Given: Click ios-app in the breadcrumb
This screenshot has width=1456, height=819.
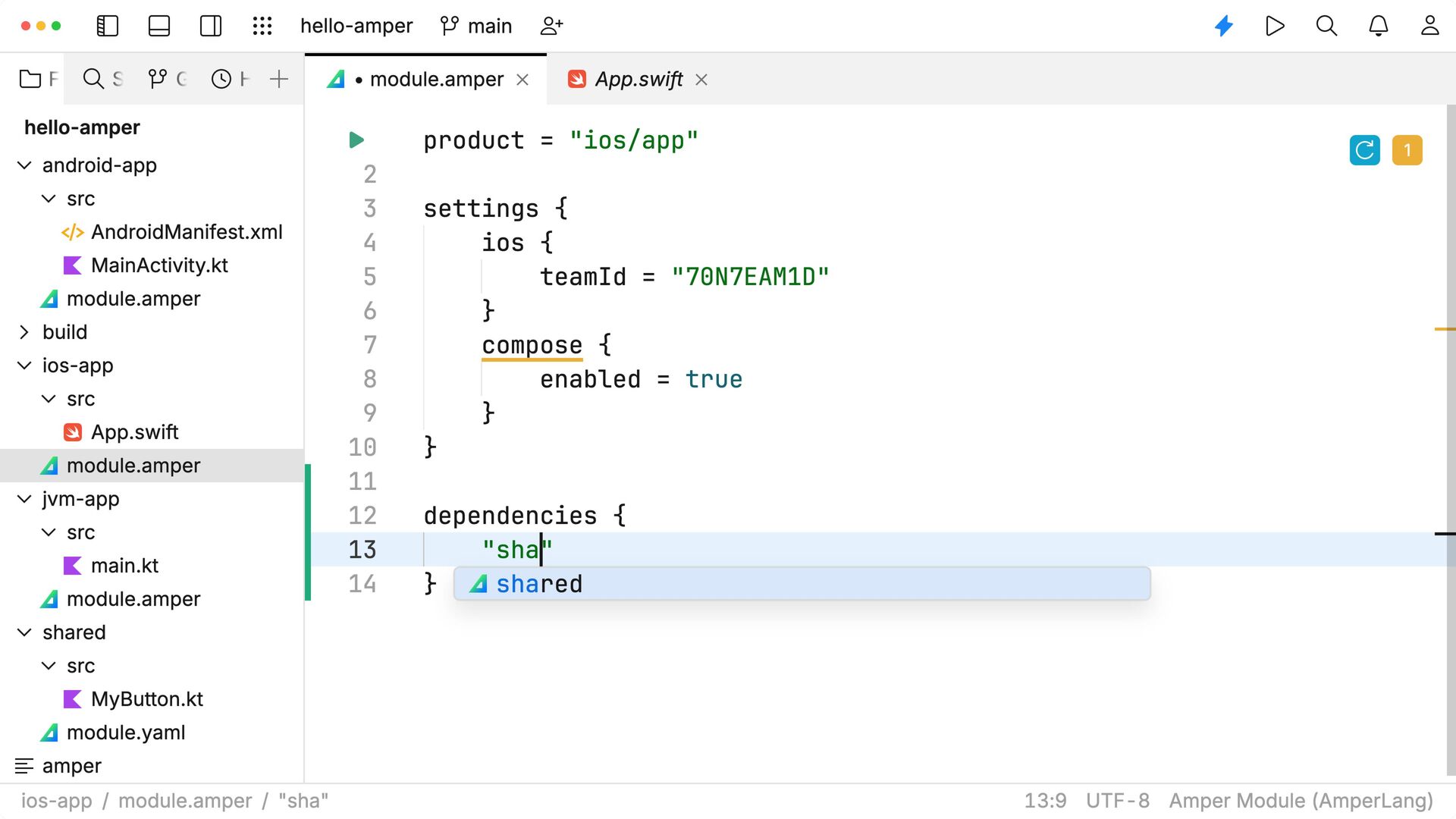Looking at the screenshot, I should click(56, 801).
